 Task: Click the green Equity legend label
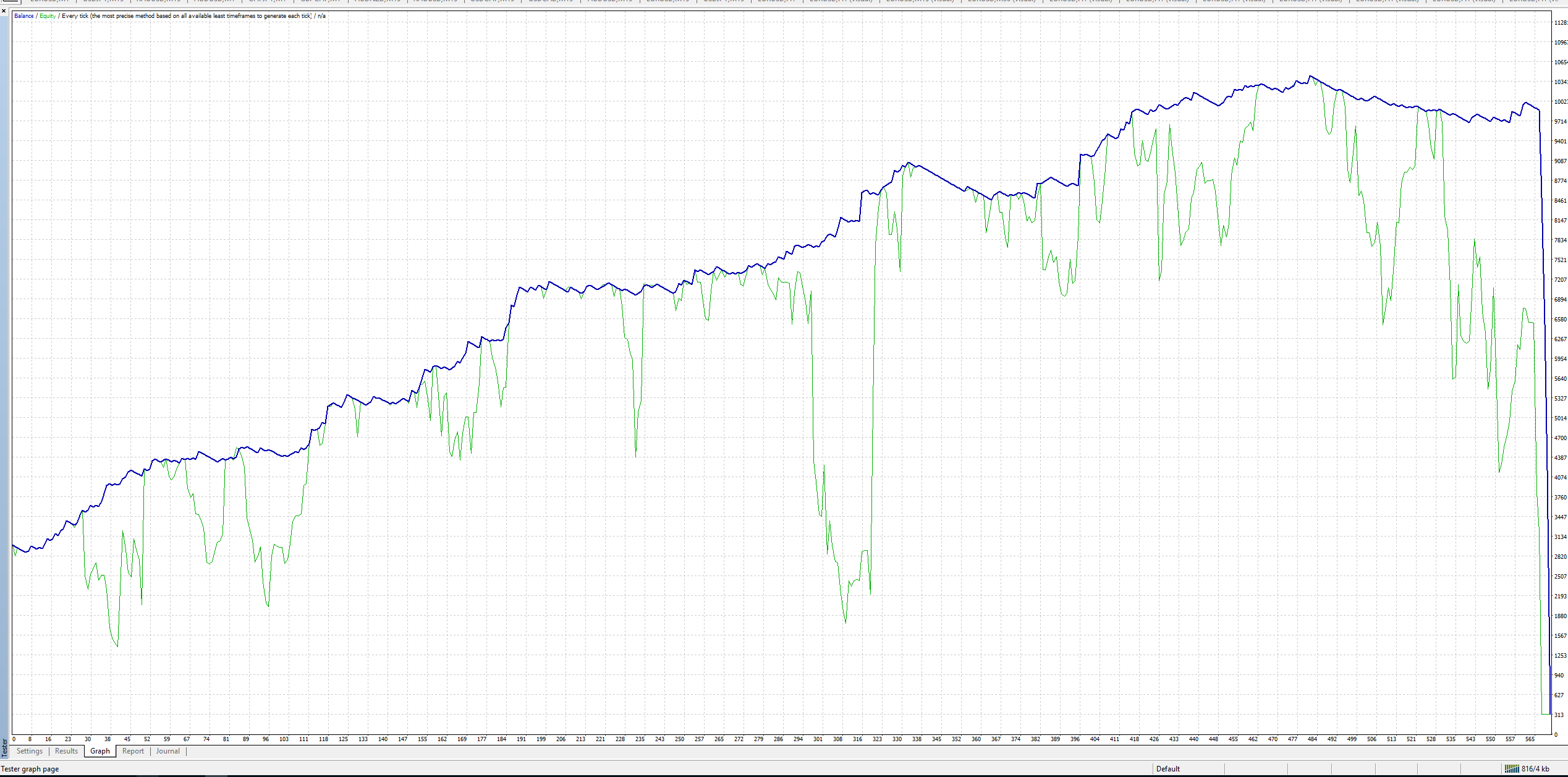pyautogui.click(x=48, y=16)
